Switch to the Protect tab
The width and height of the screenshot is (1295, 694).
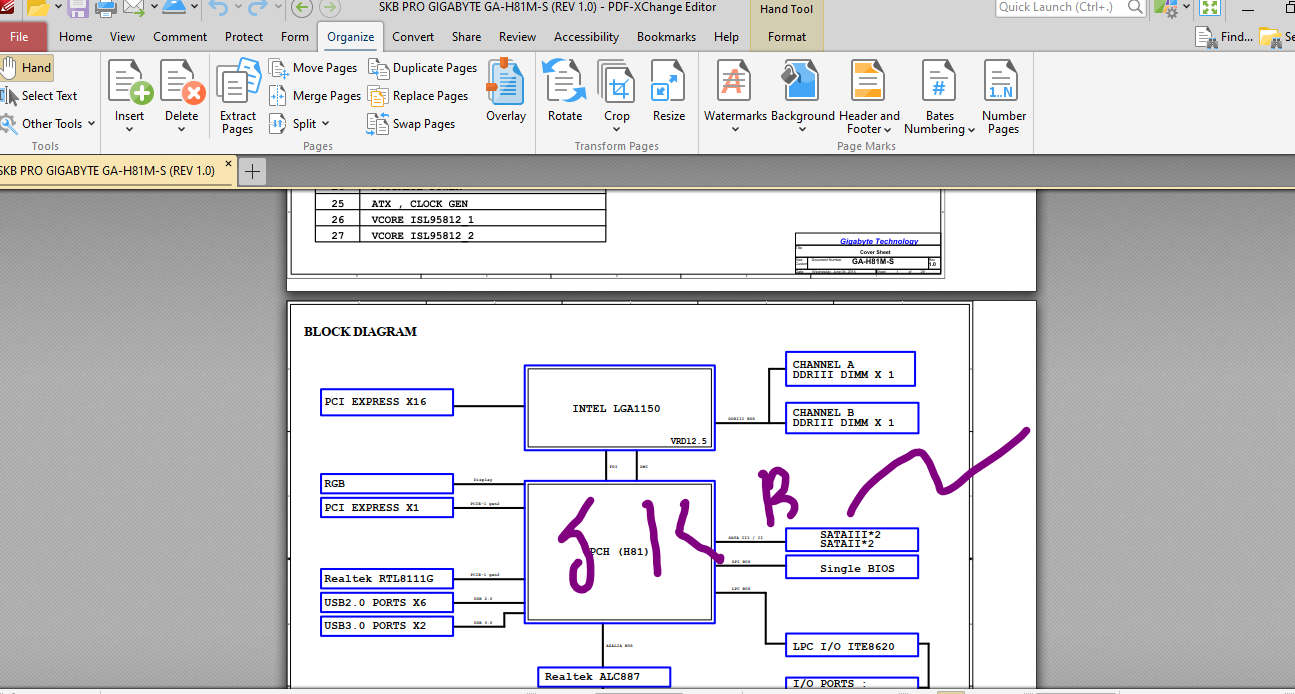point(244,37)
